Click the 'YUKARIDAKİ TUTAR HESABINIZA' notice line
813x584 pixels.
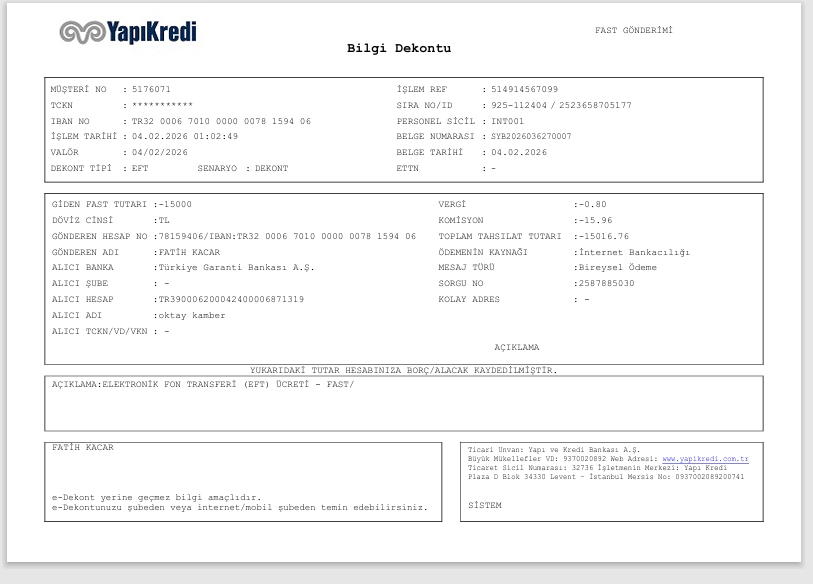[403, 370]
